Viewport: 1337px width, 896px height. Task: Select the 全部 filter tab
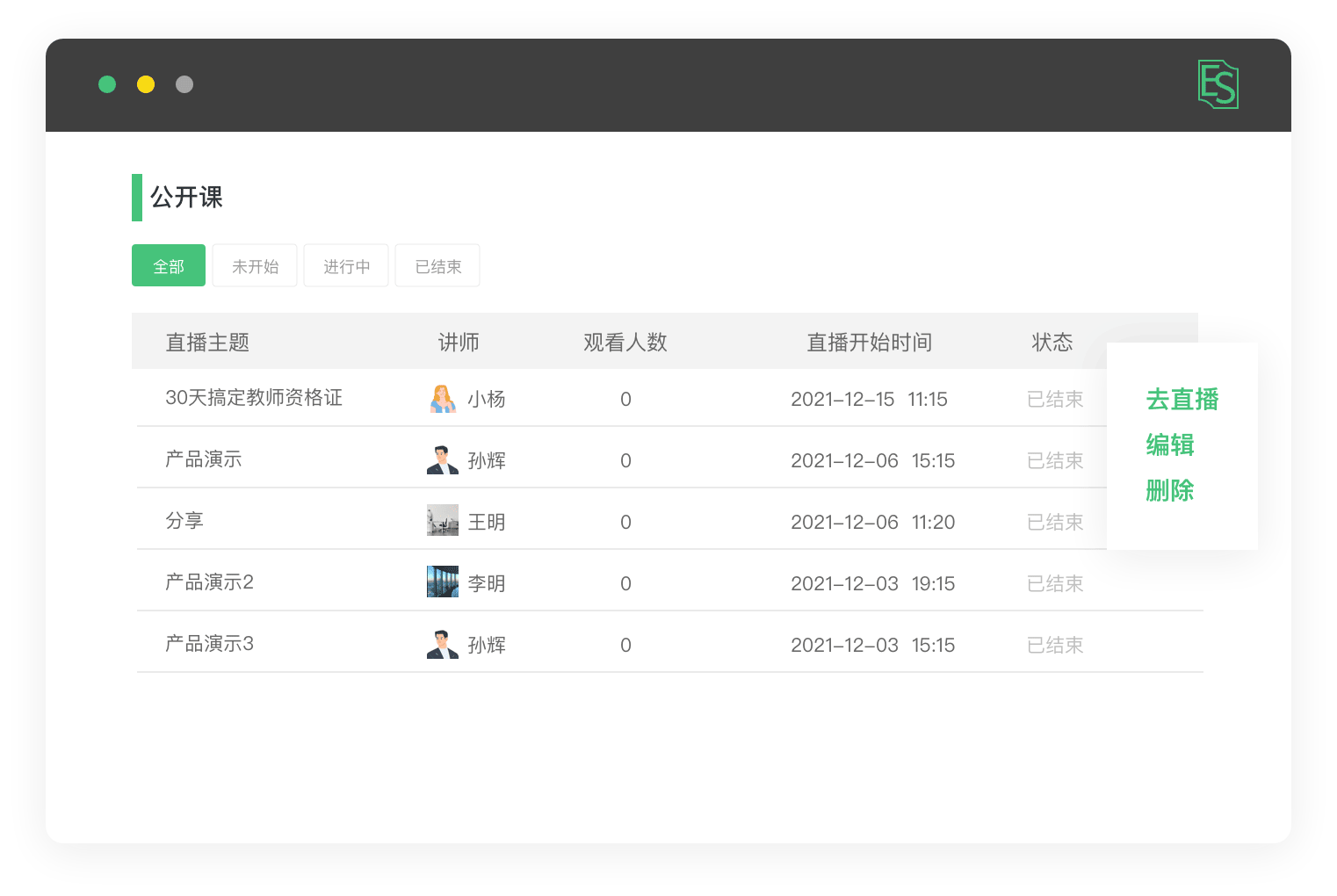click(169, 265)
